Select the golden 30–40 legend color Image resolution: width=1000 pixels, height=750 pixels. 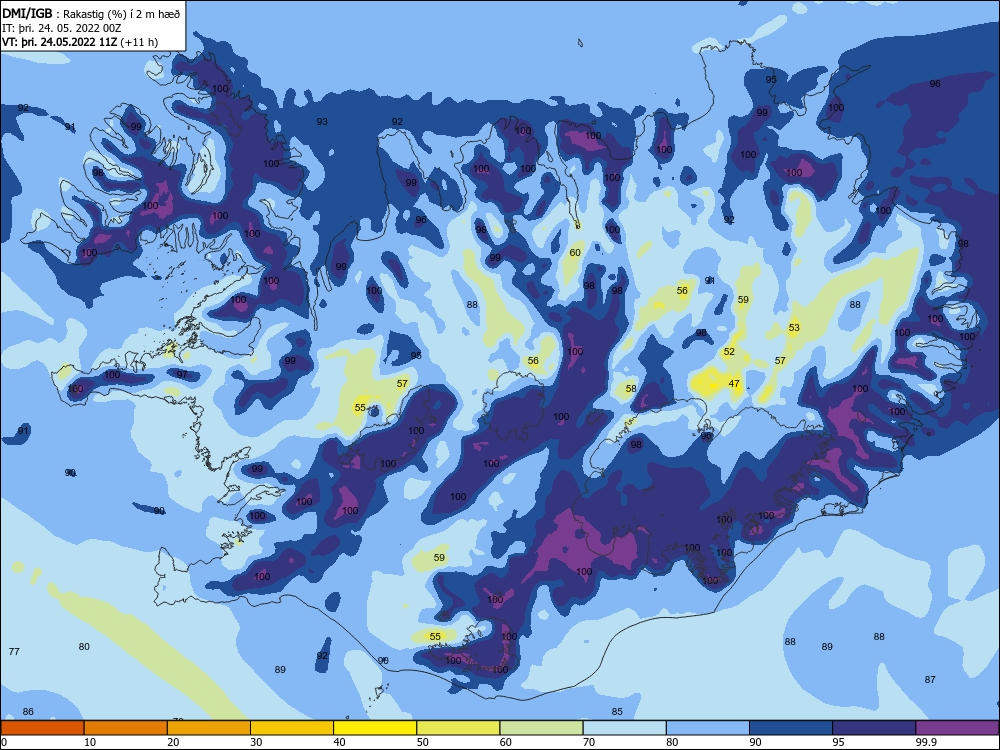pyautogui.click(x=292, y=728)
